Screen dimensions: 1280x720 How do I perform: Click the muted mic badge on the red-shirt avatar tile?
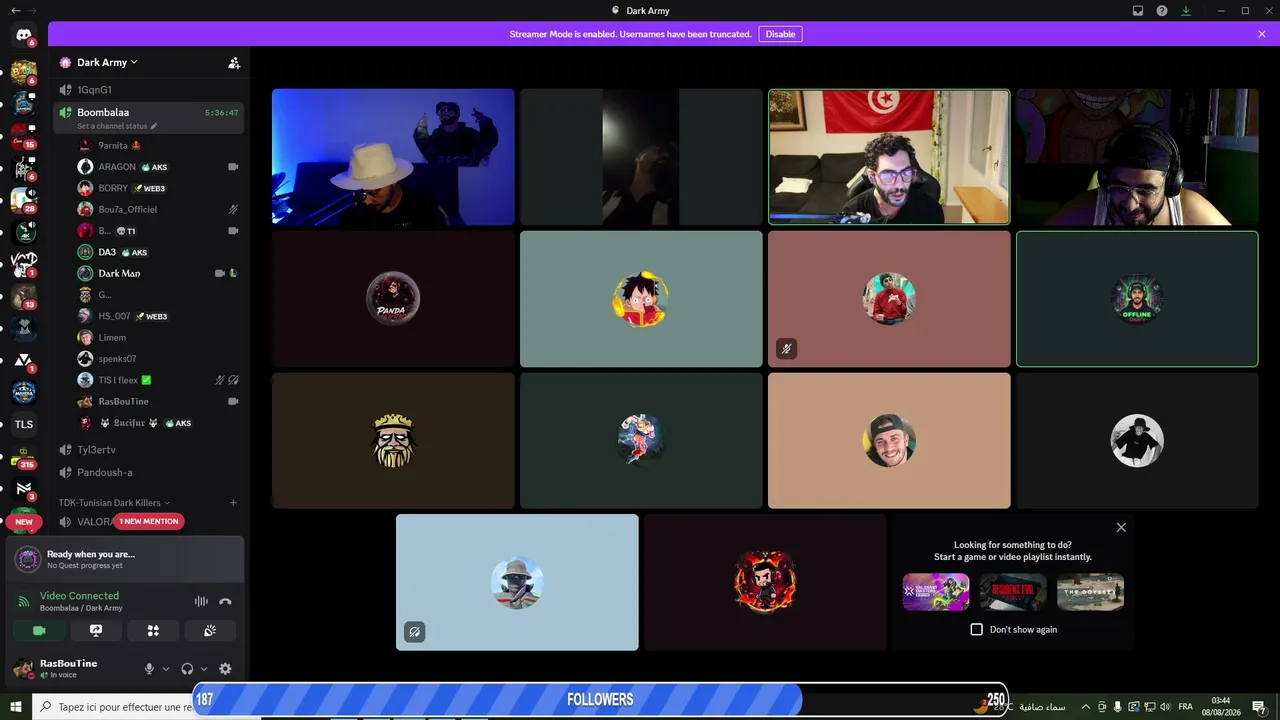click(x=786, y=349)
